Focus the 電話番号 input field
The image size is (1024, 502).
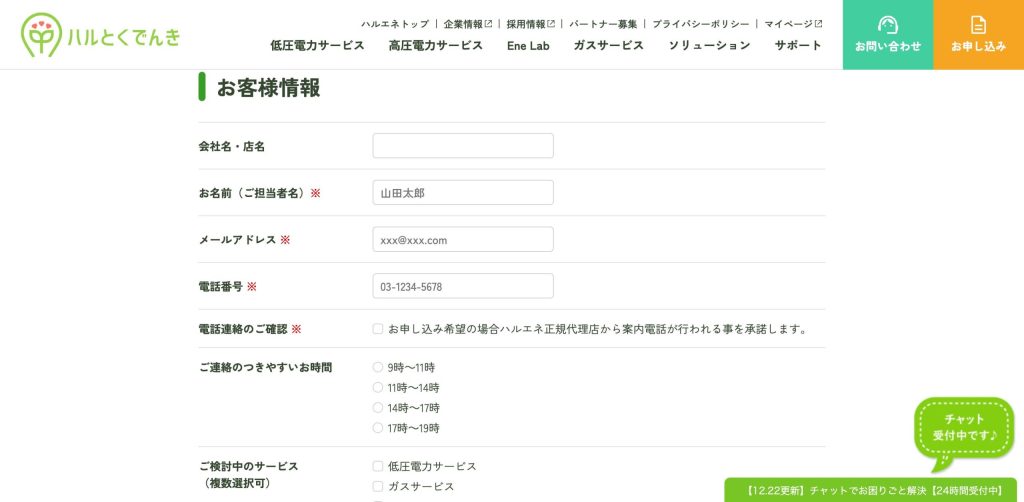point(463,286)
